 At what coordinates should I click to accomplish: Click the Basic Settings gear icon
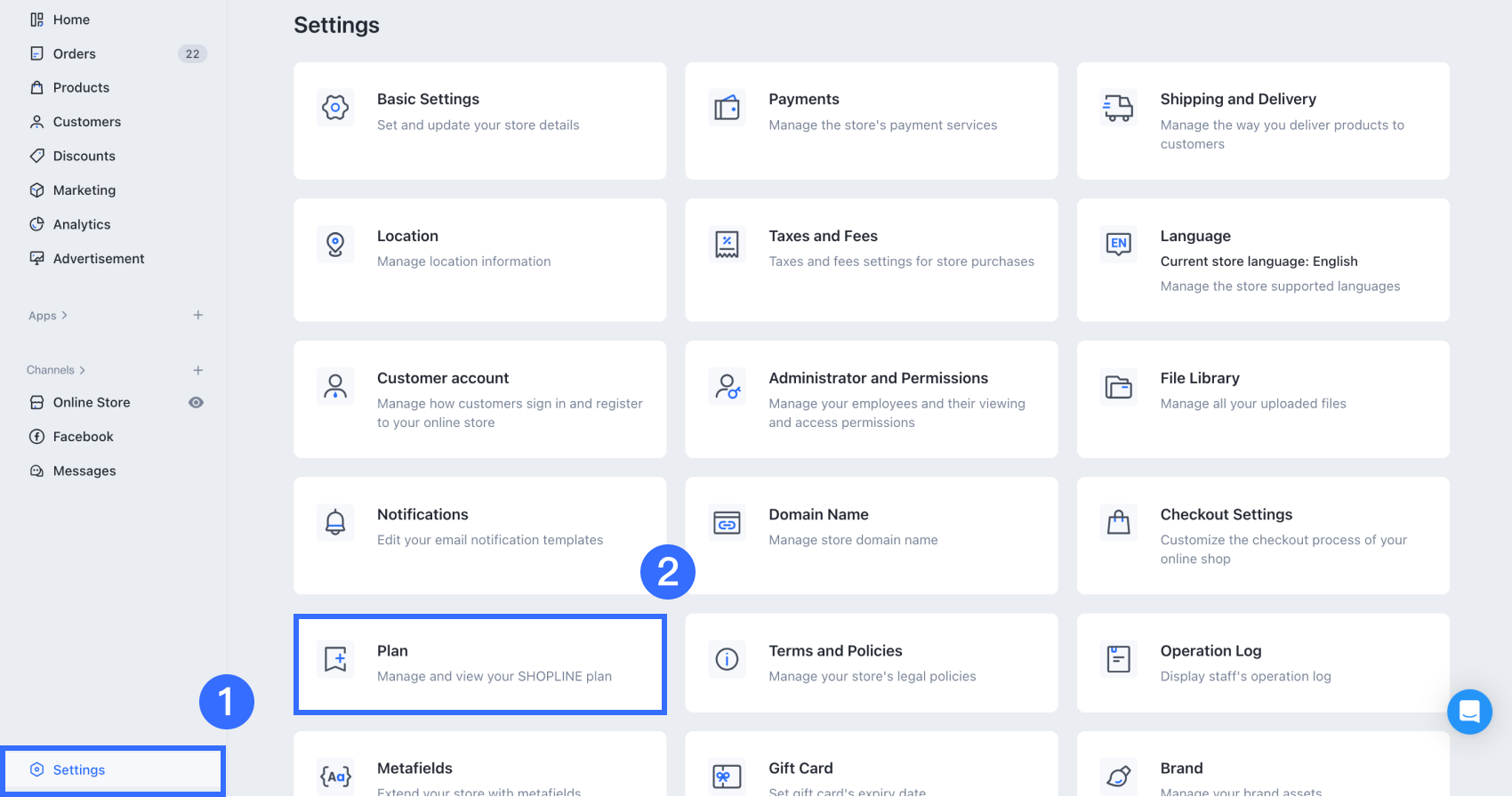click(x=335, y=109)
